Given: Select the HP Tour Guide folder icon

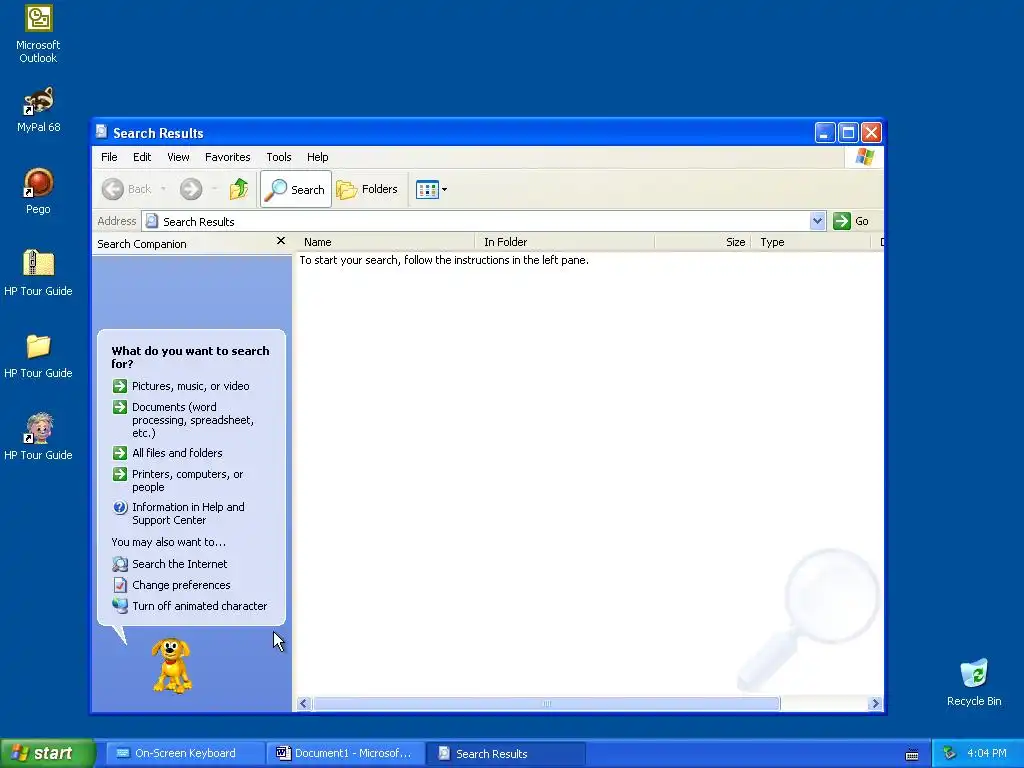Looking at the screenshot, I should pyautogui.click(x=38, y=356).
